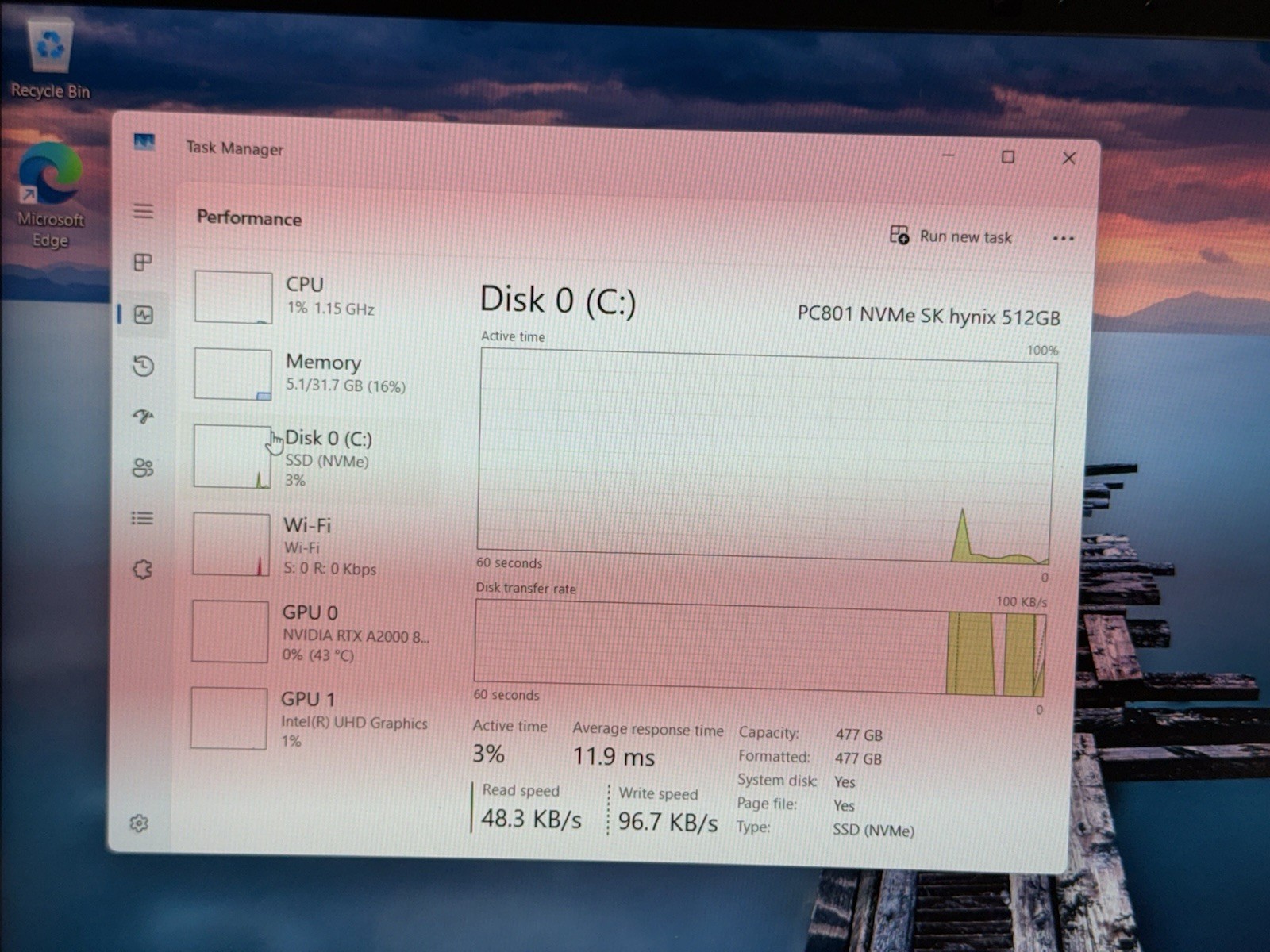Click the Capacity 477 GB value
The height and width of the screenshot is (952, 1270).
click(859, 735)
